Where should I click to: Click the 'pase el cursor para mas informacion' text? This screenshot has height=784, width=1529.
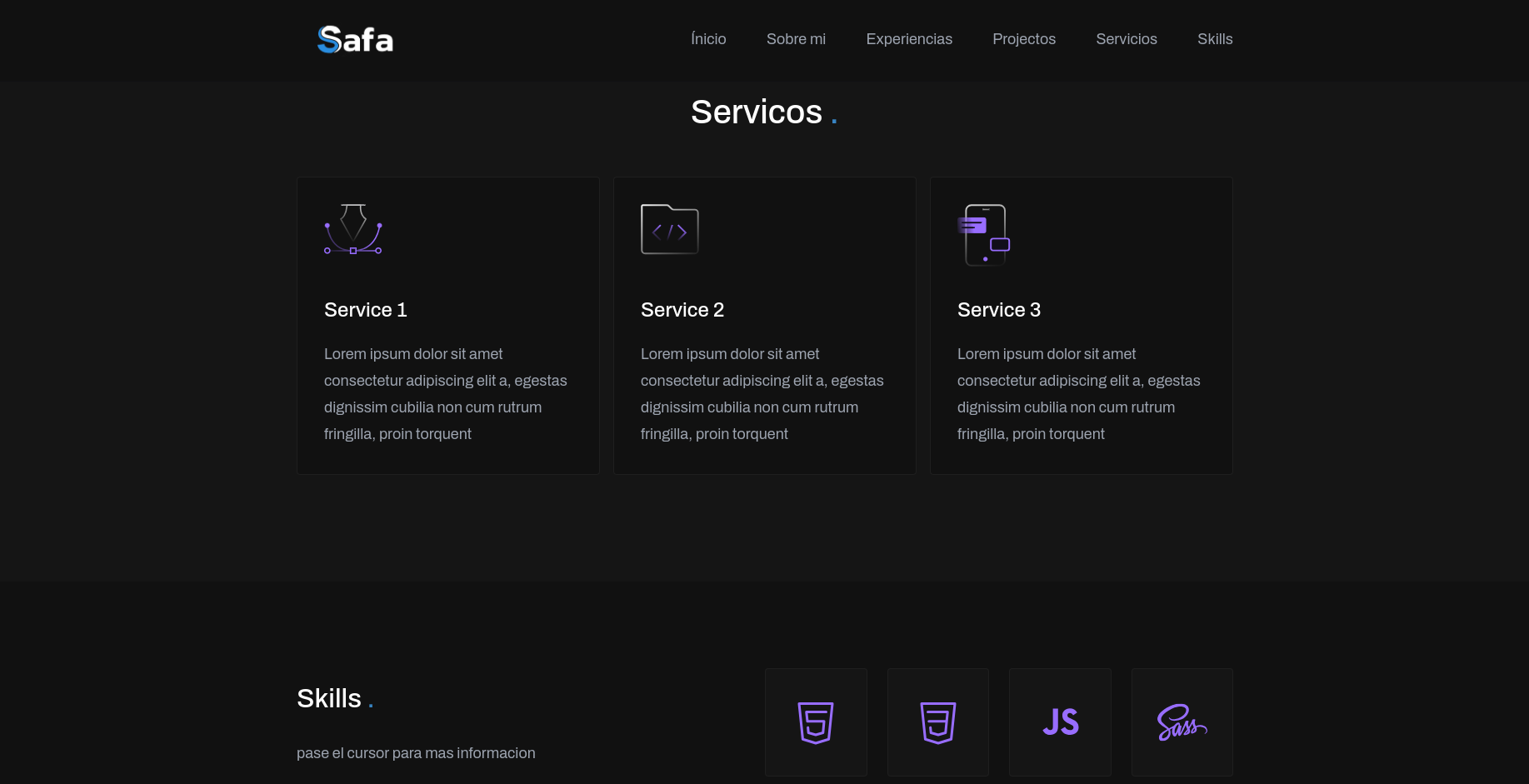pyautogui.click(x=416, y=753)
